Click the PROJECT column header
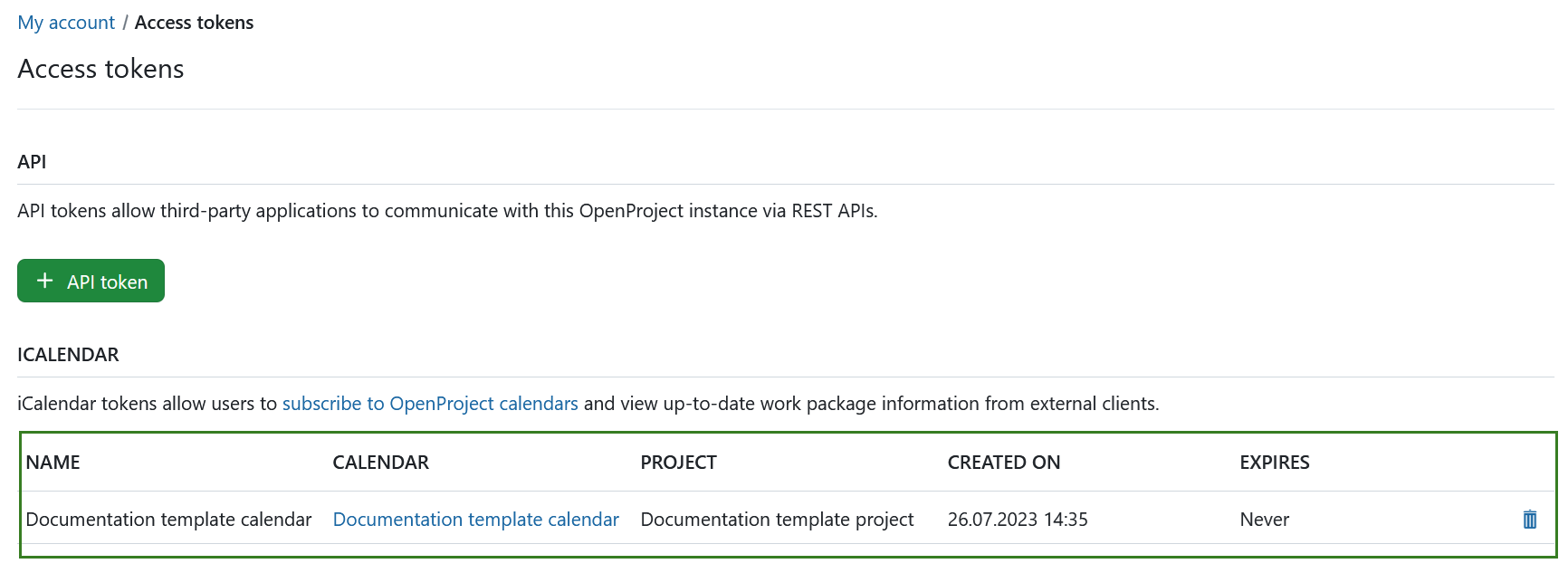 [x=678, y=463]
